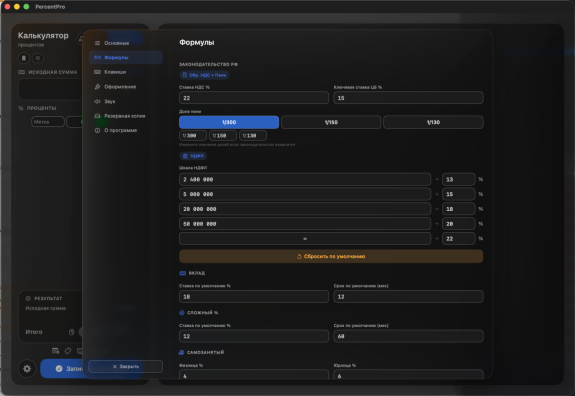Click the gear settings icon at bottom left
The image size is (575, 396).
(27, 368)
